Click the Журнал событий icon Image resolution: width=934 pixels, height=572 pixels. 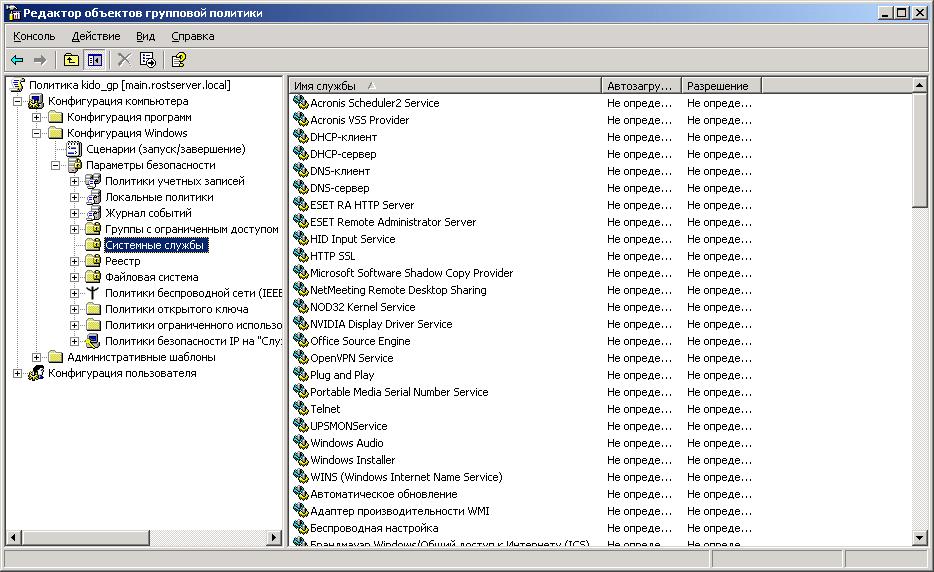[93, 213]
